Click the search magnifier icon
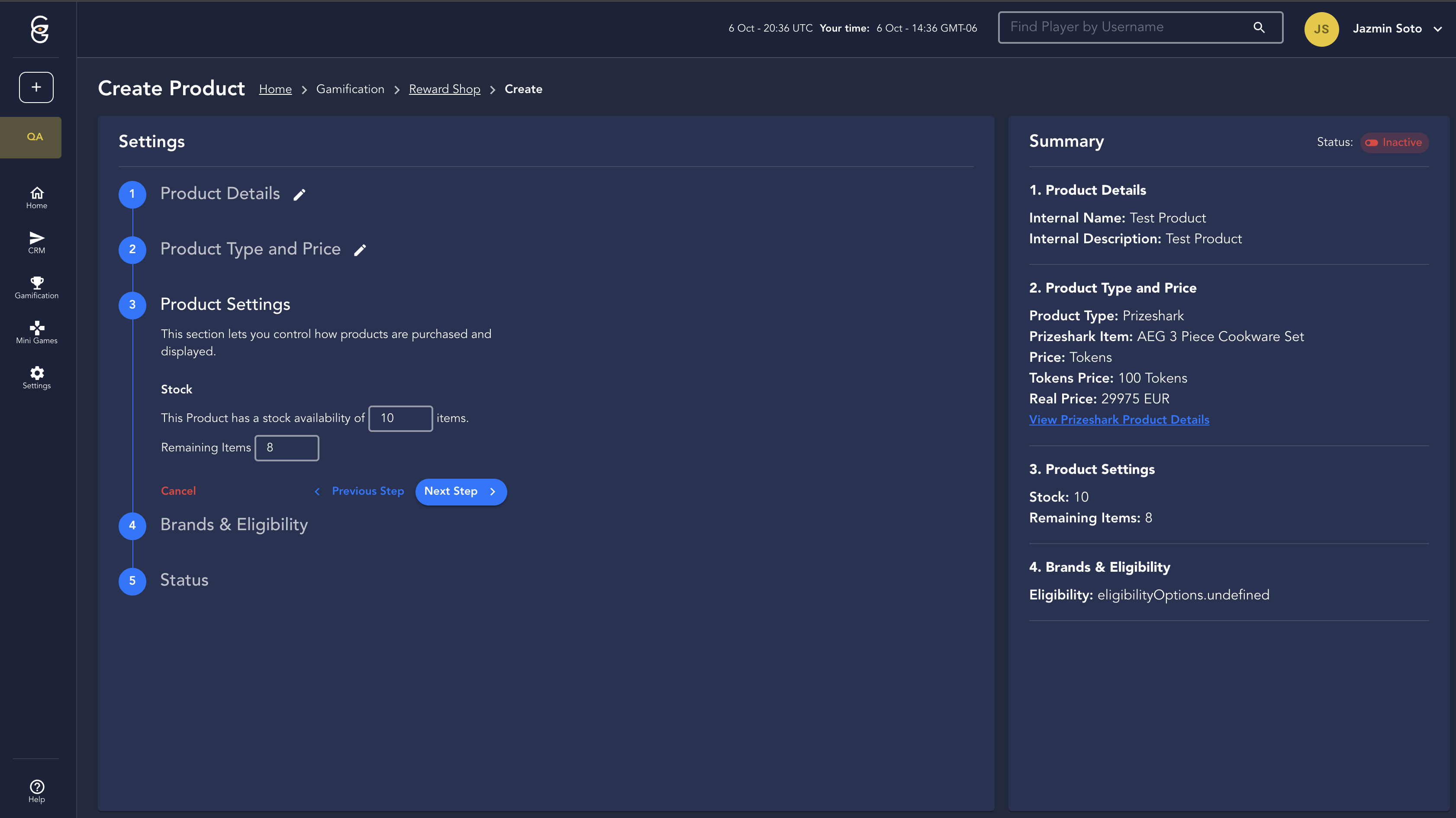Viewport: 1456px width, 818px height. 1259,27
